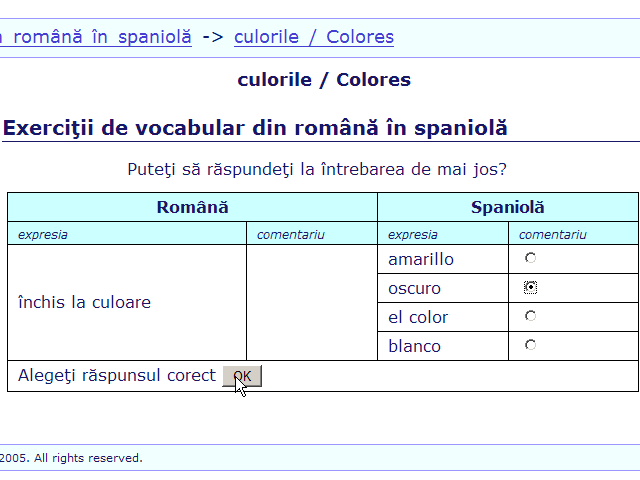Click the OK button to submit answer
Screen dimensions: 640x480
(x=242, y=376)
